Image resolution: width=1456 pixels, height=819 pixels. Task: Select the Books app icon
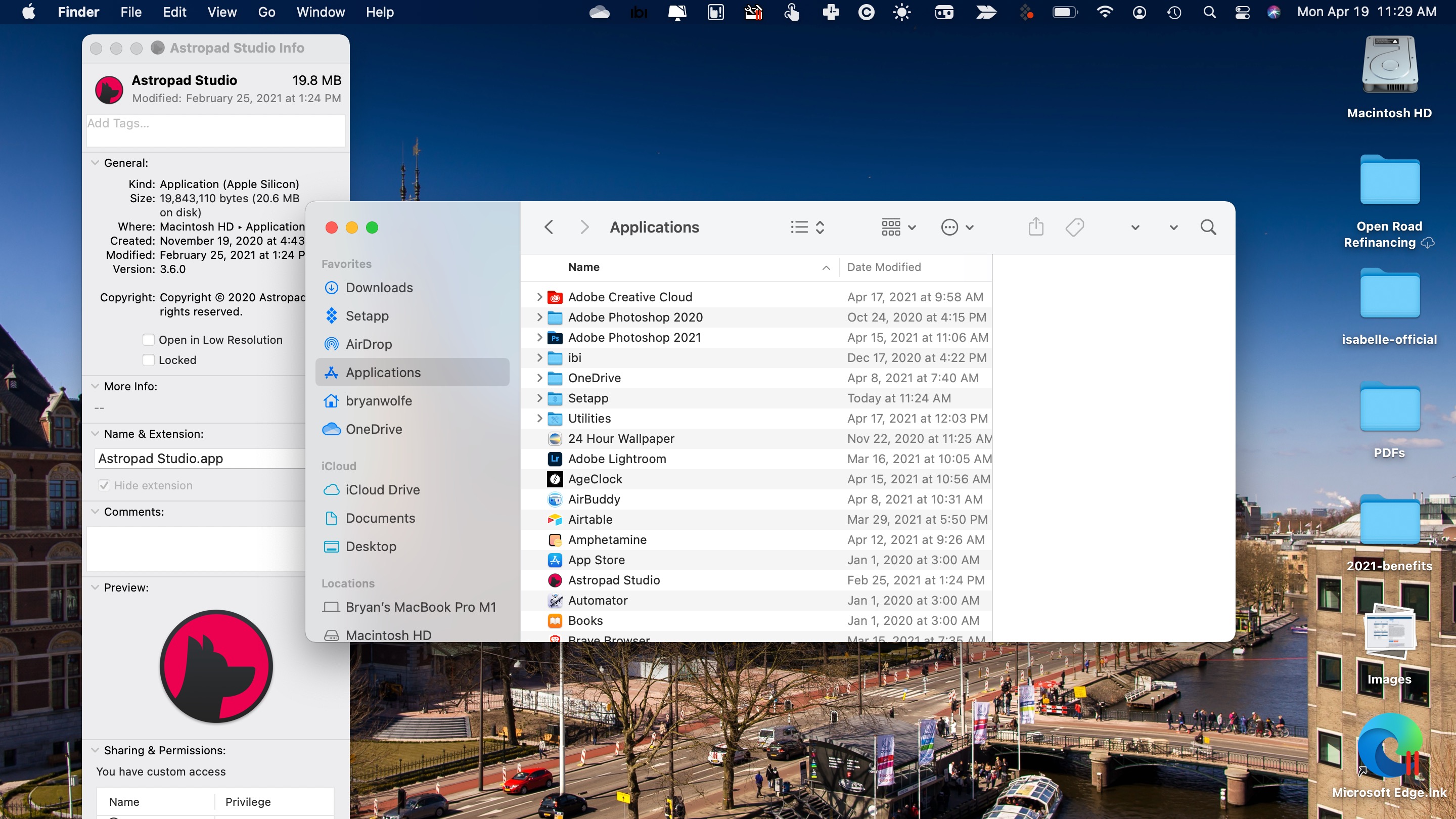pyautogui.click(x=555, y=621)
